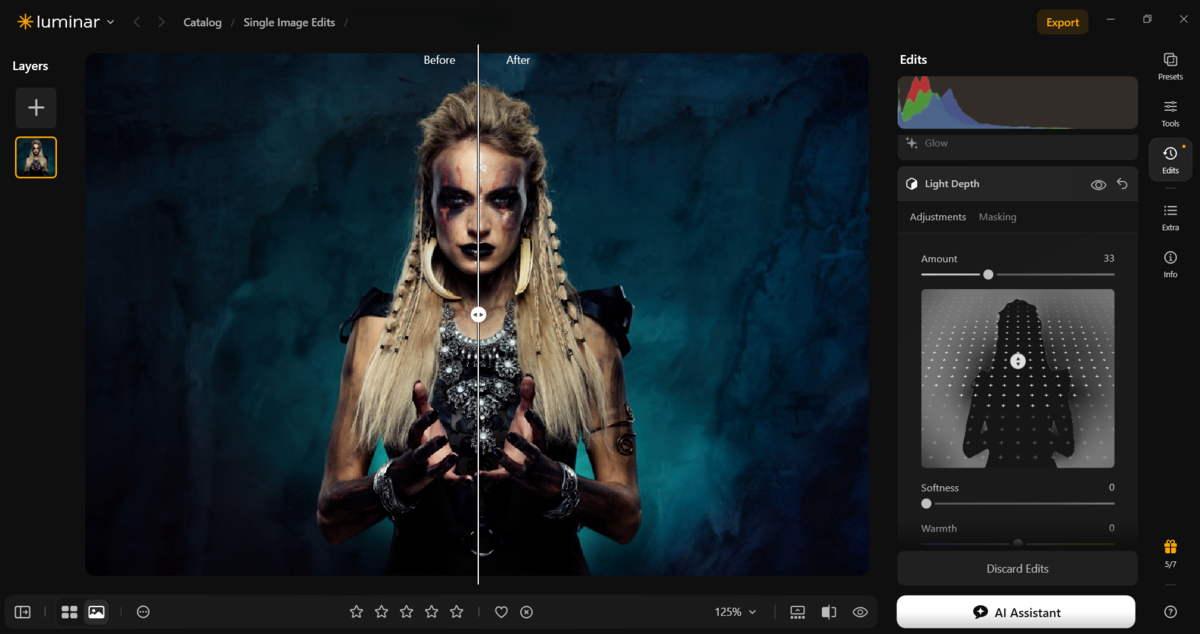Open the Presets panel
Screen dimensions: 1200x634
[1170, 66]
